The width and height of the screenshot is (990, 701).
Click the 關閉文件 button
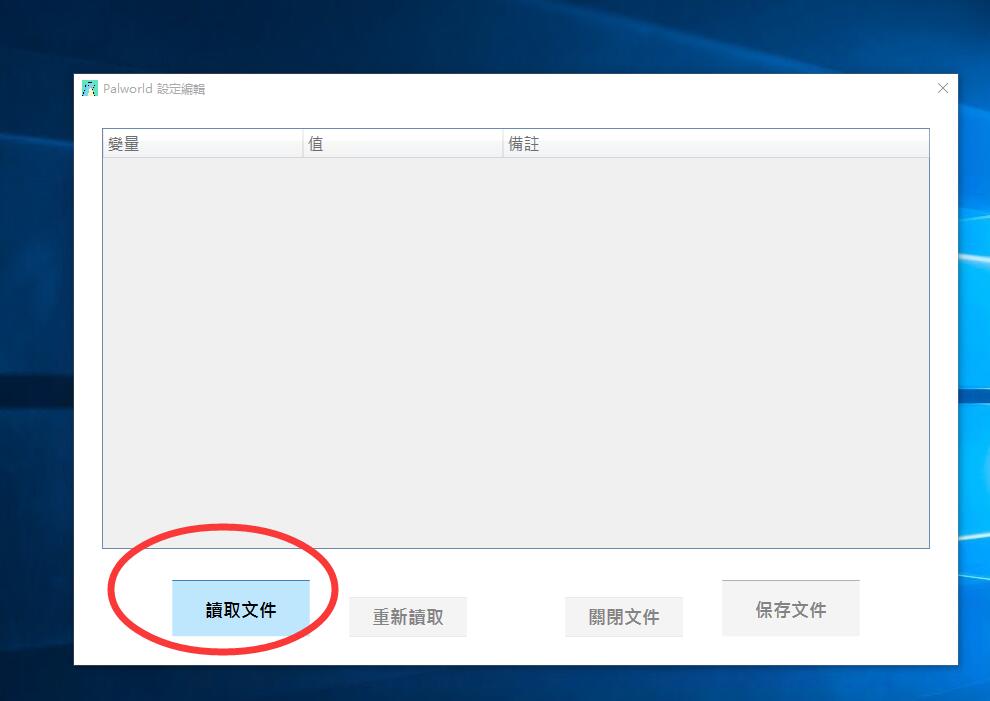coord(624,617)
